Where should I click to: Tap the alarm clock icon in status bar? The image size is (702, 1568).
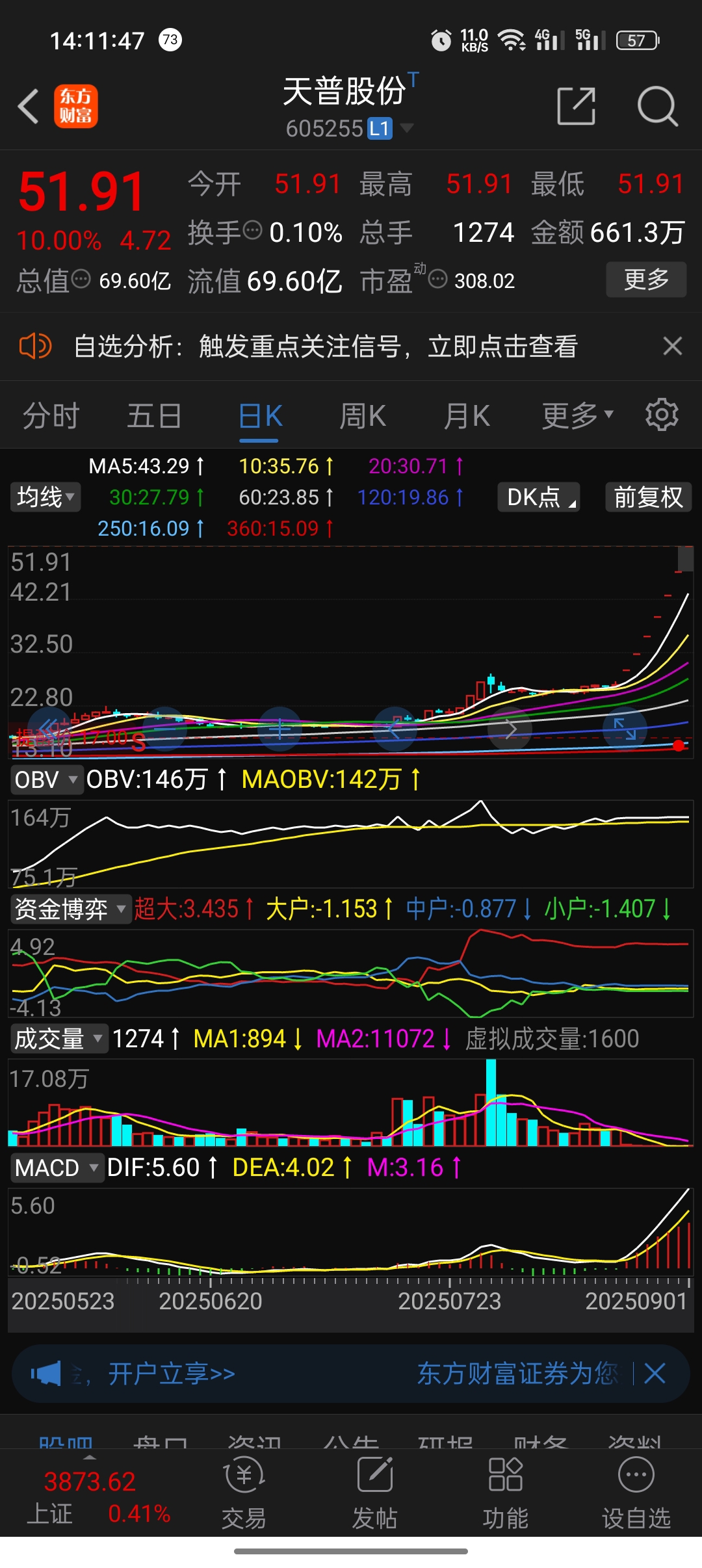coord(441,40)
